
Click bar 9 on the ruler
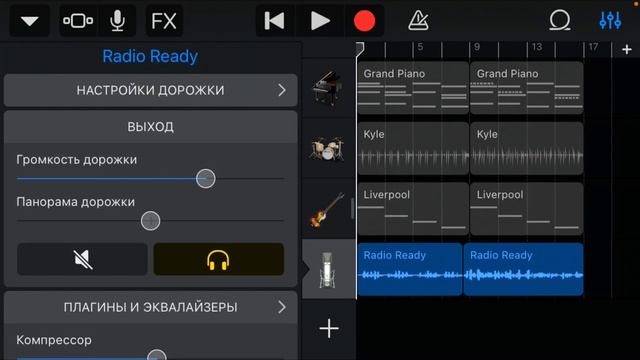(477, 47)
